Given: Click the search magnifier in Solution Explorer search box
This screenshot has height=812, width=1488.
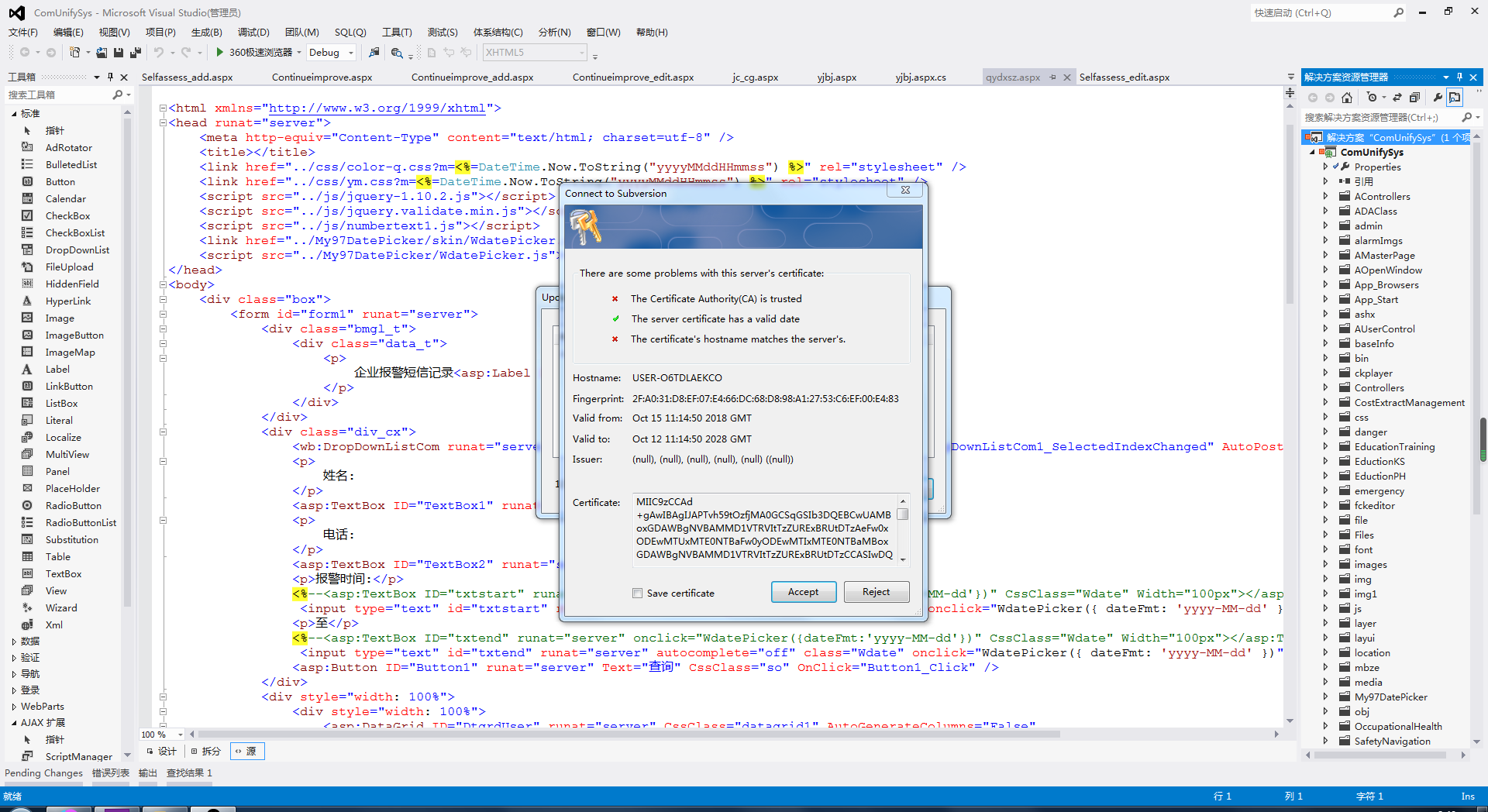Looking at the screenshot, I should tap(1466, 117).
